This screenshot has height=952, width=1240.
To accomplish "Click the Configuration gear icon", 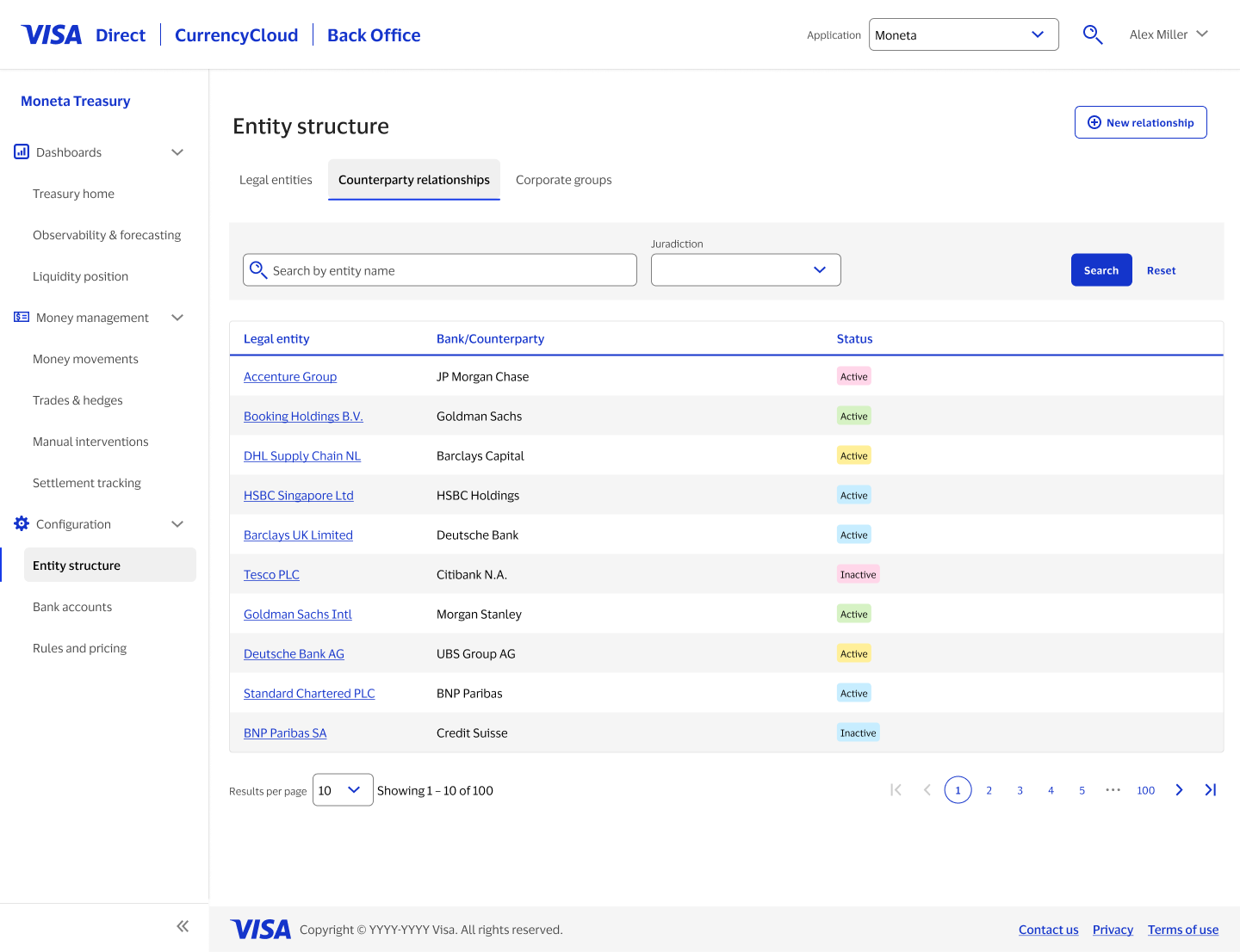I will (22, 523).
